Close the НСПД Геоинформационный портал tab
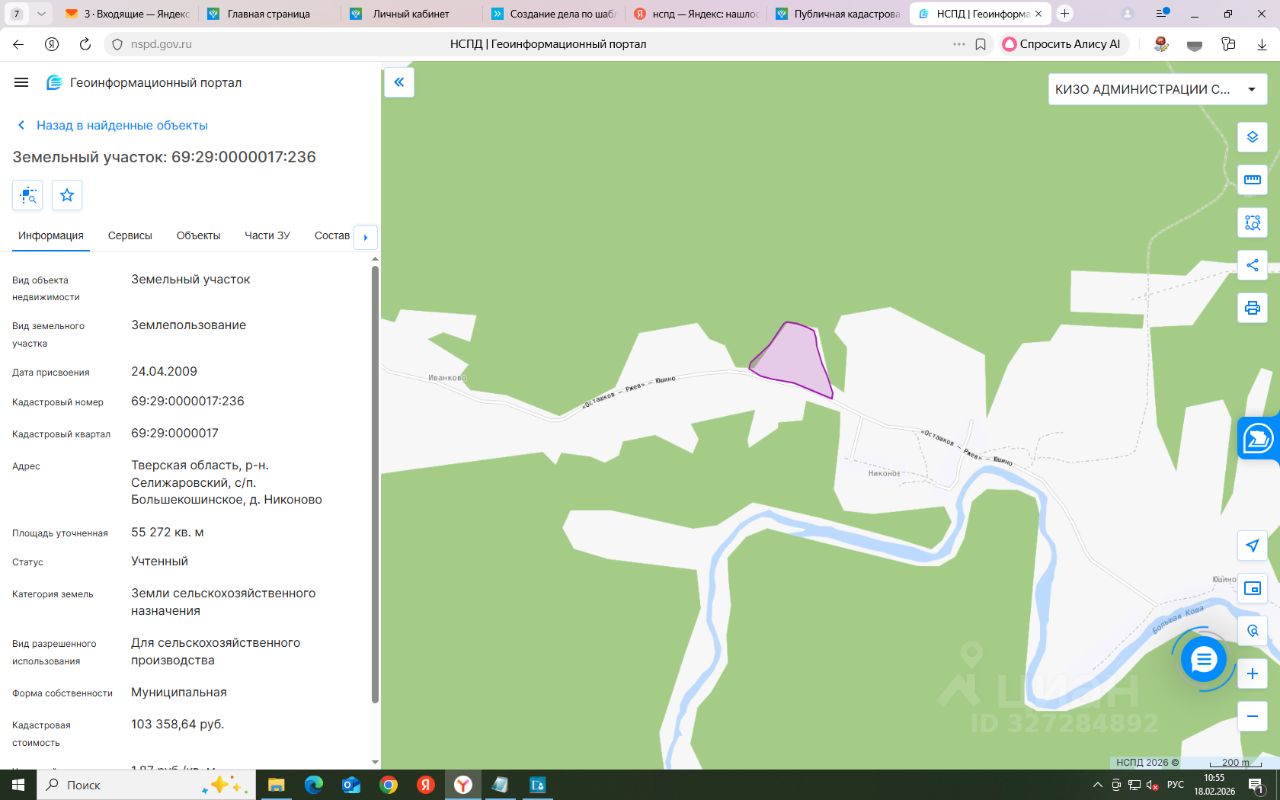 pyautogui.click(x=1041, y=14)
